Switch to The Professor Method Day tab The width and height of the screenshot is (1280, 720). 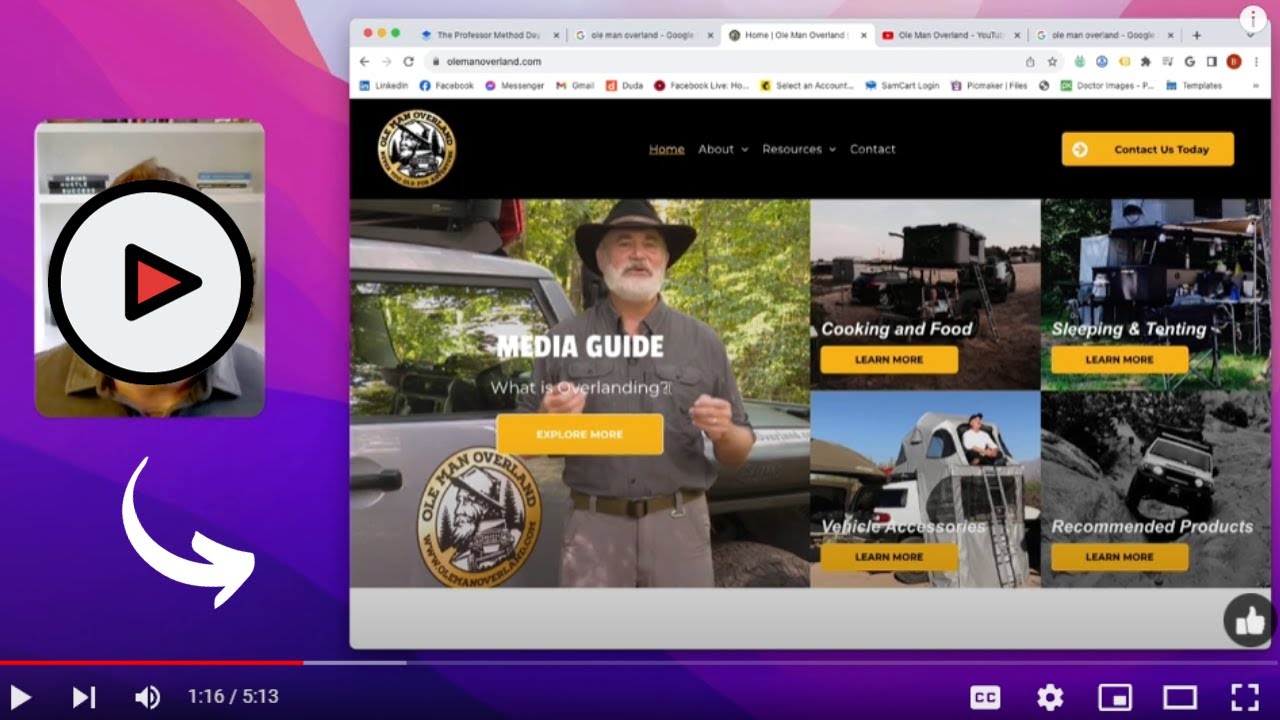tap(491, 35)
